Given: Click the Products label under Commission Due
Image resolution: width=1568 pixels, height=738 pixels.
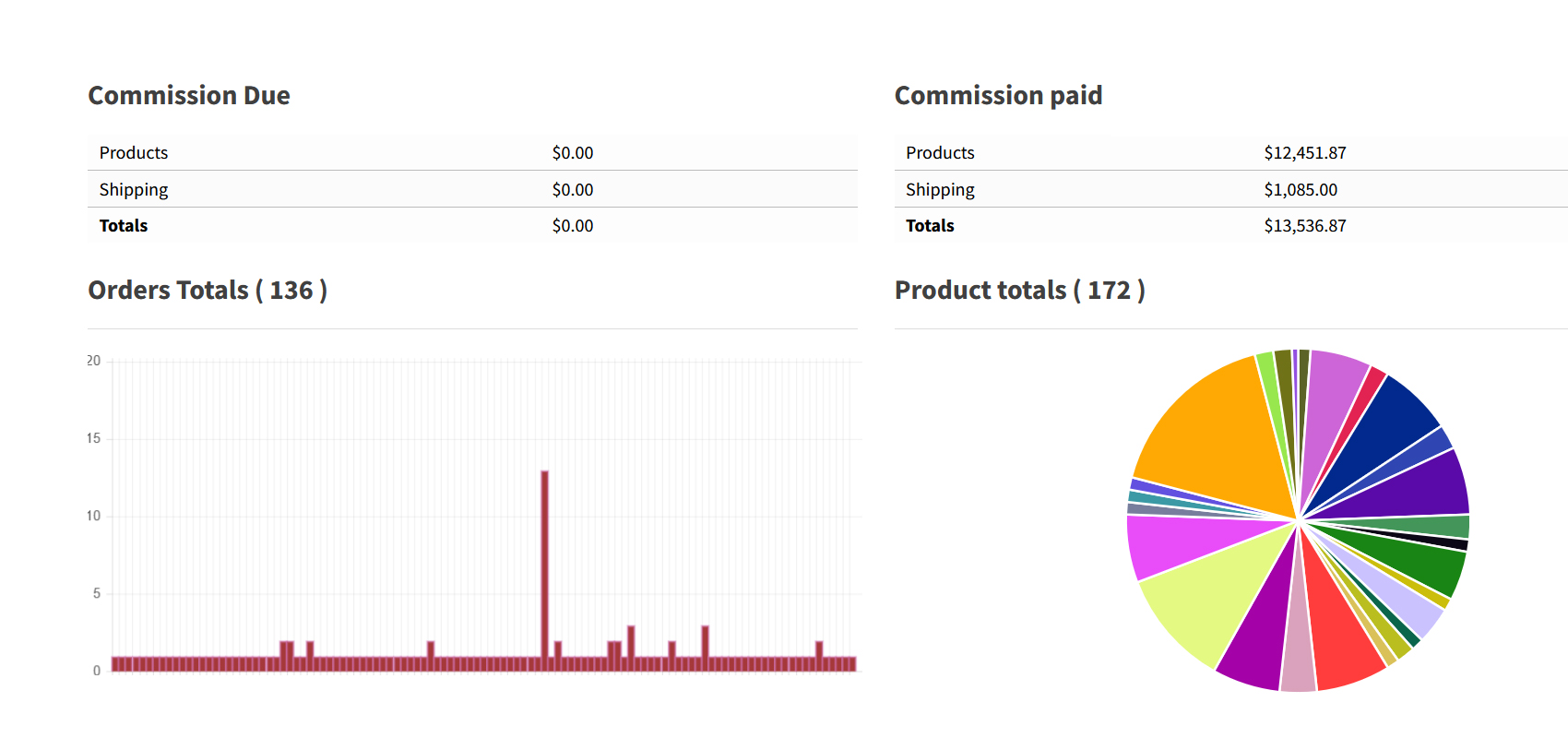Looking at the screenshot, I should tap(134, 153).
